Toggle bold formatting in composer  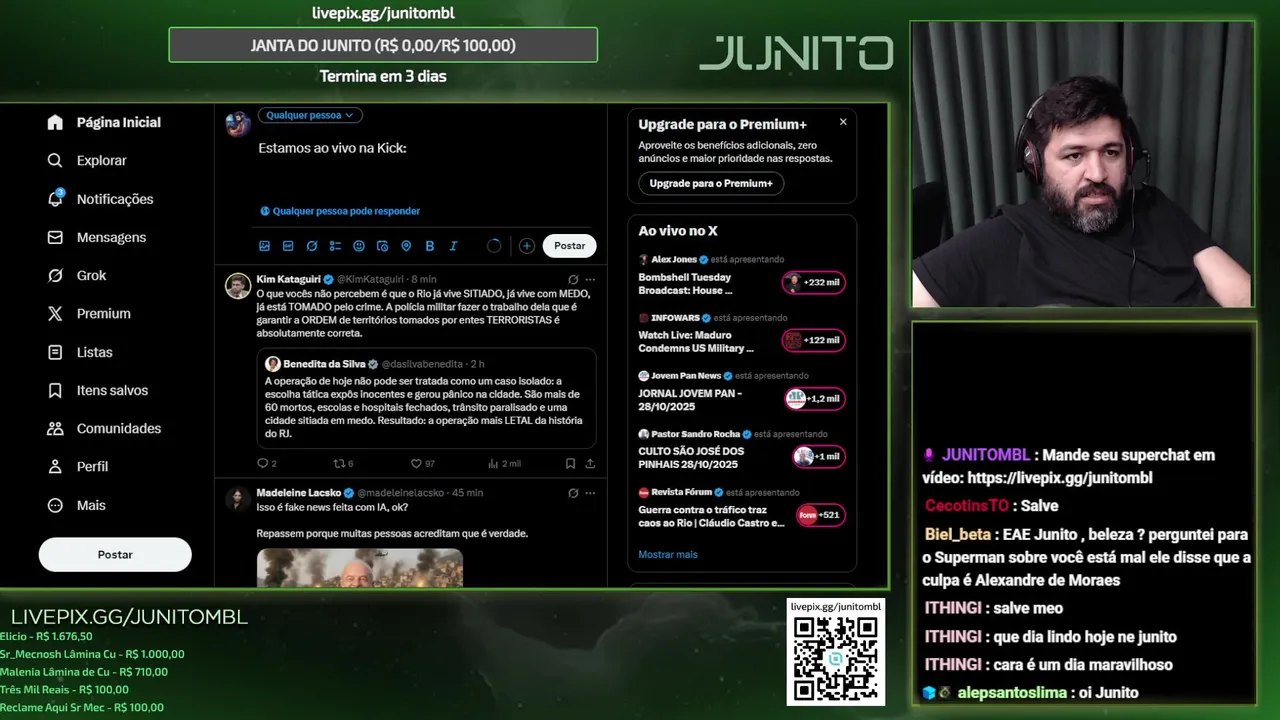click(x=430, y=246)
